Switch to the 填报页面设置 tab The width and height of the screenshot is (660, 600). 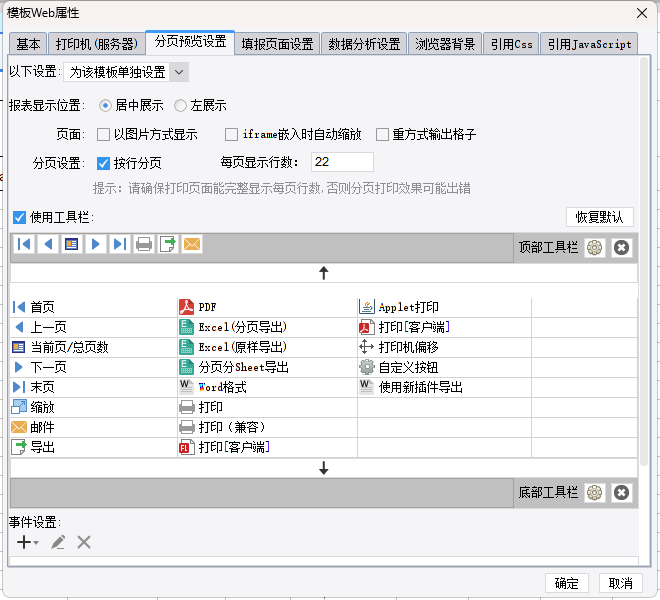click(277, 44)
